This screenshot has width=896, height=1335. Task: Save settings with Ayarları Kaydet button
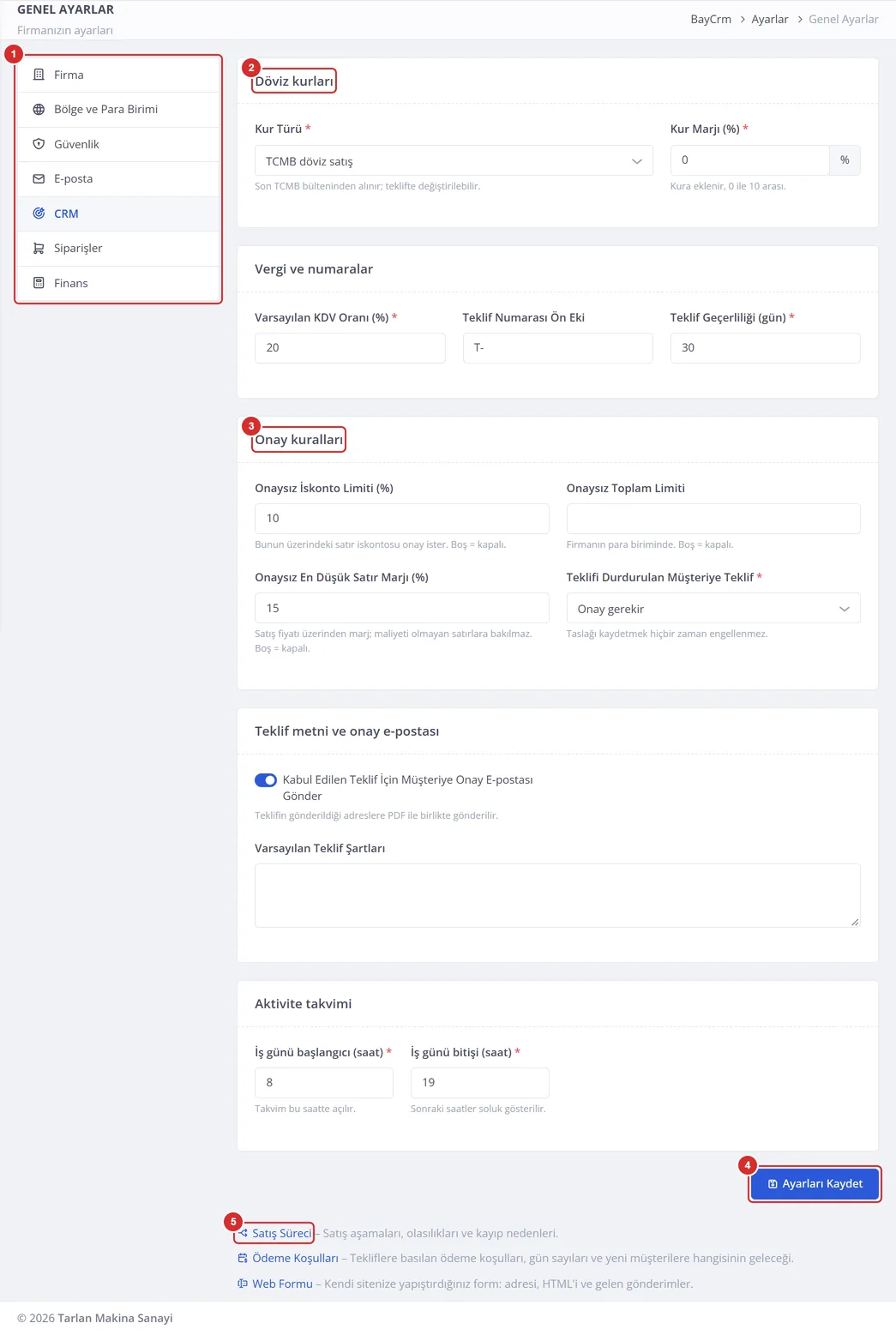815,1184
